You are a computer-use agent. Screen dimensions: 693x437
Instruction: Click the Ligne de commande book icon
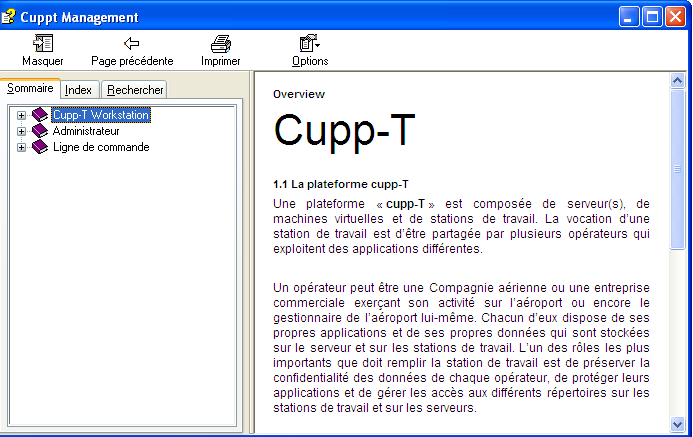click(x=40, y=147)
